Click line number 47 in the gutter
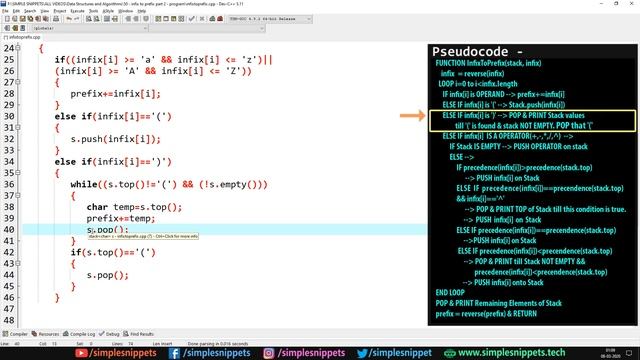Screen dimensions: 640x360 [x=9, y=309]
